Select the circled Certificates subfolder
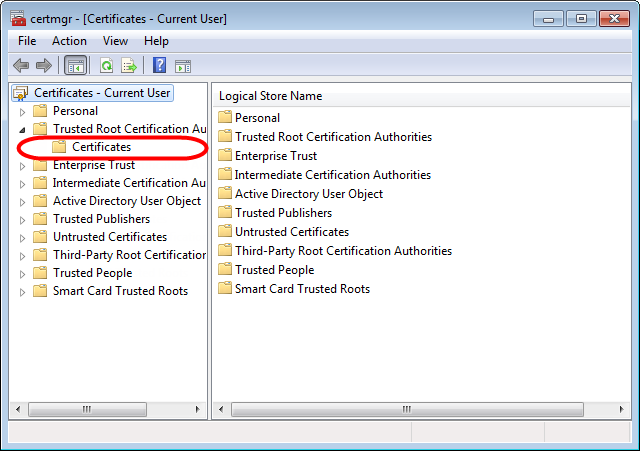Image resolution: width=640 pixels, height=451 pixels. 101,147
